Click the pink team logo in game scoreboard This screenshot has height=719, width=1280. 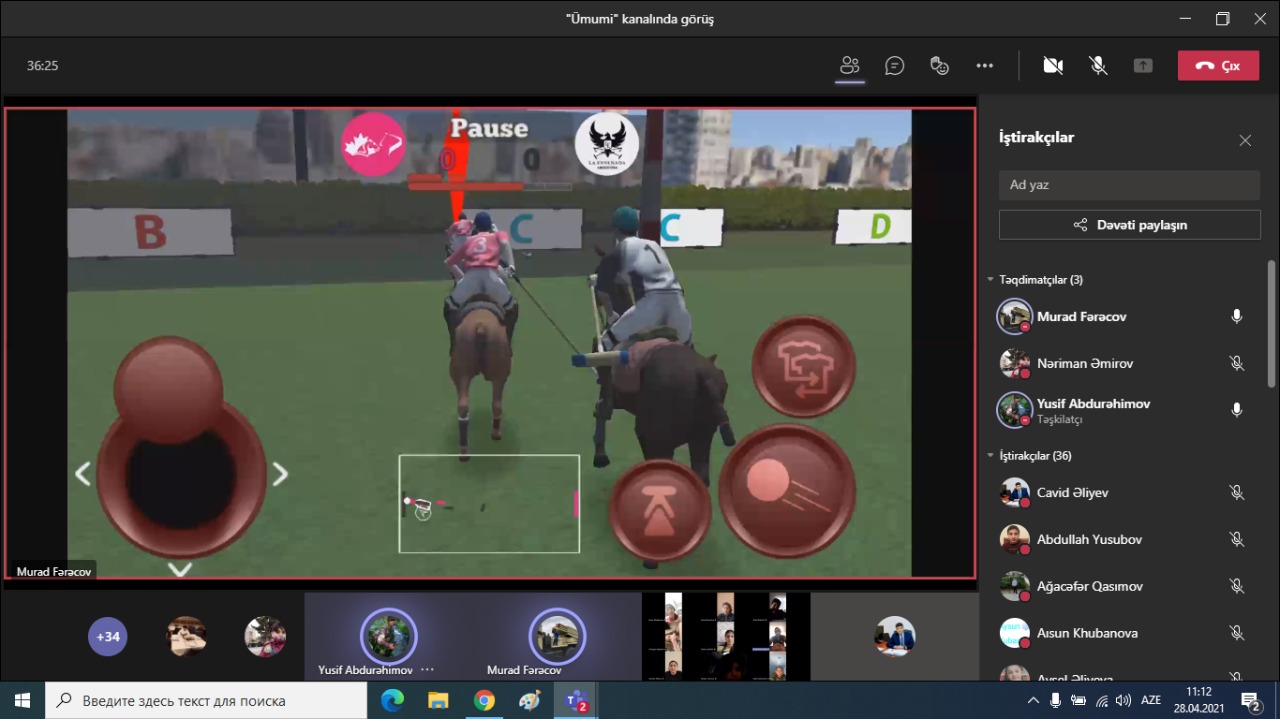pos(374,144)
